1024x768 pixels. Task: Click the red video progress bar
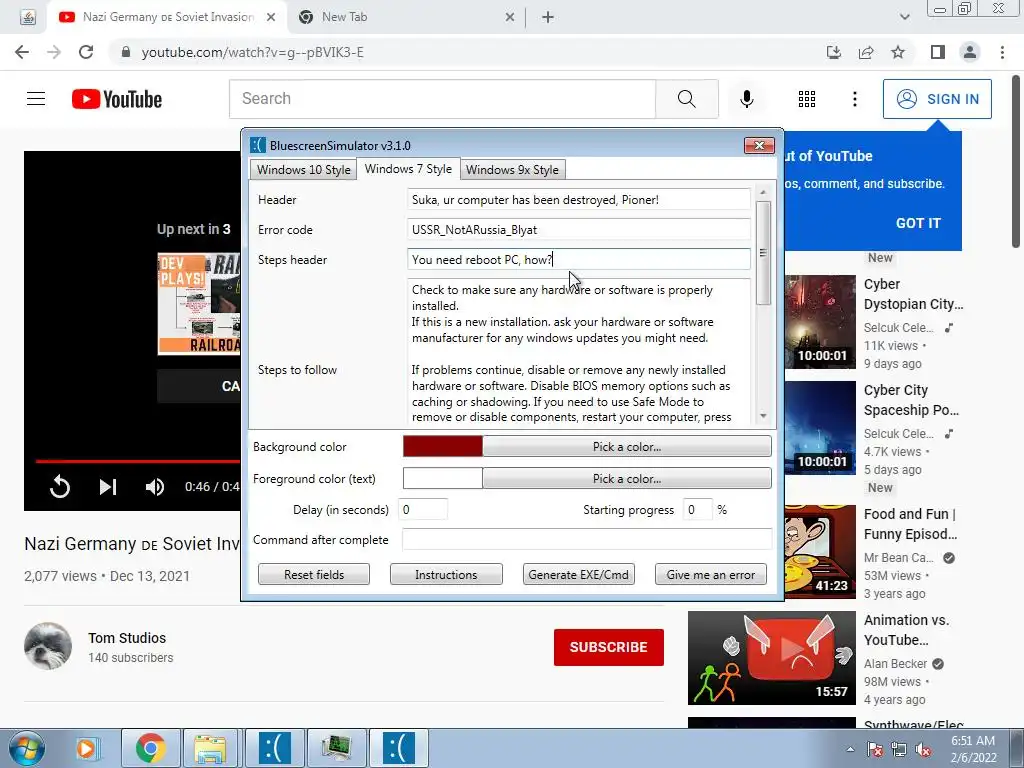point(138,461)
